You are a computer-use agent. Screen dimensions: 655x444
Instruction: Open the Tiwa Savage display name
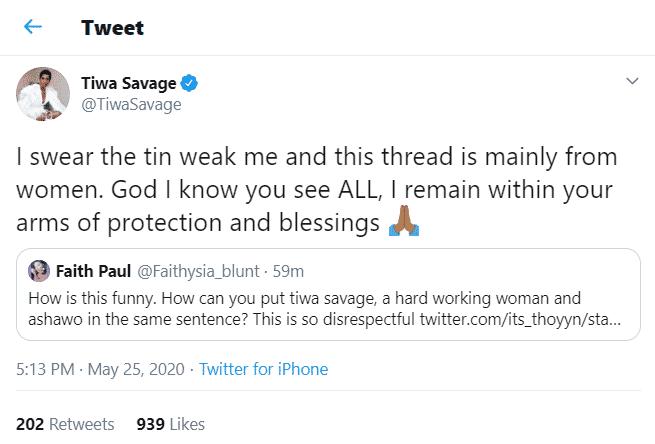tap(134, 82)
